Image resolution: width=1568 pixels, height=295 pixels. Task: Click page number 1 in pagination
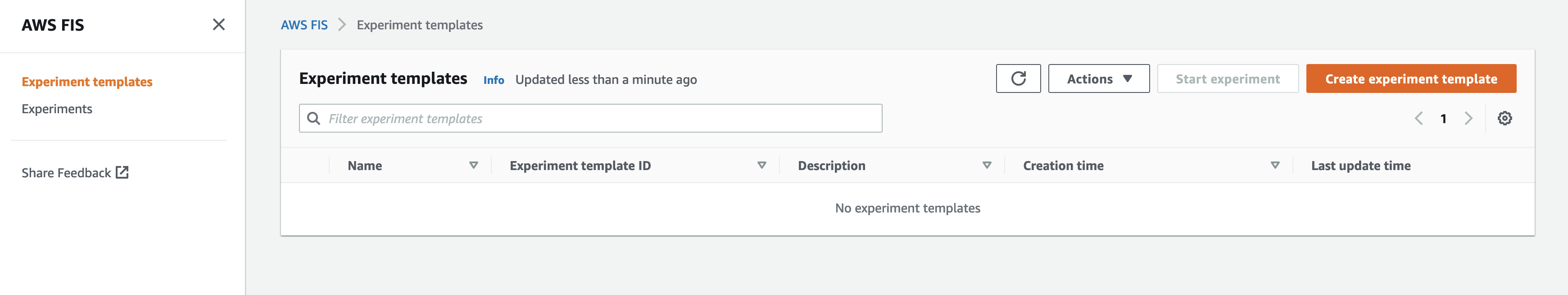coord(1443,118)
